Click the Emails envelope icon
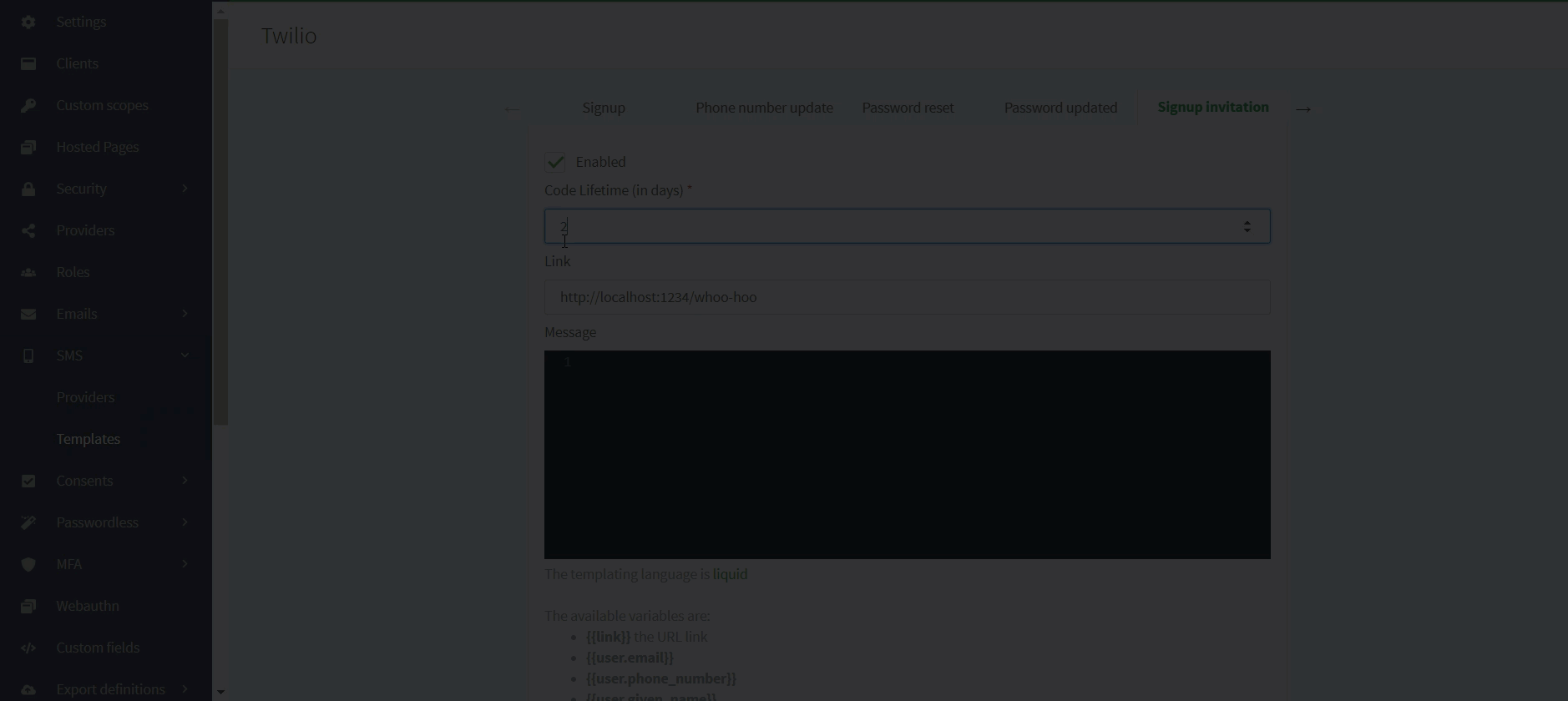The height and width of the screenshot is (701, 1568). 28,314
